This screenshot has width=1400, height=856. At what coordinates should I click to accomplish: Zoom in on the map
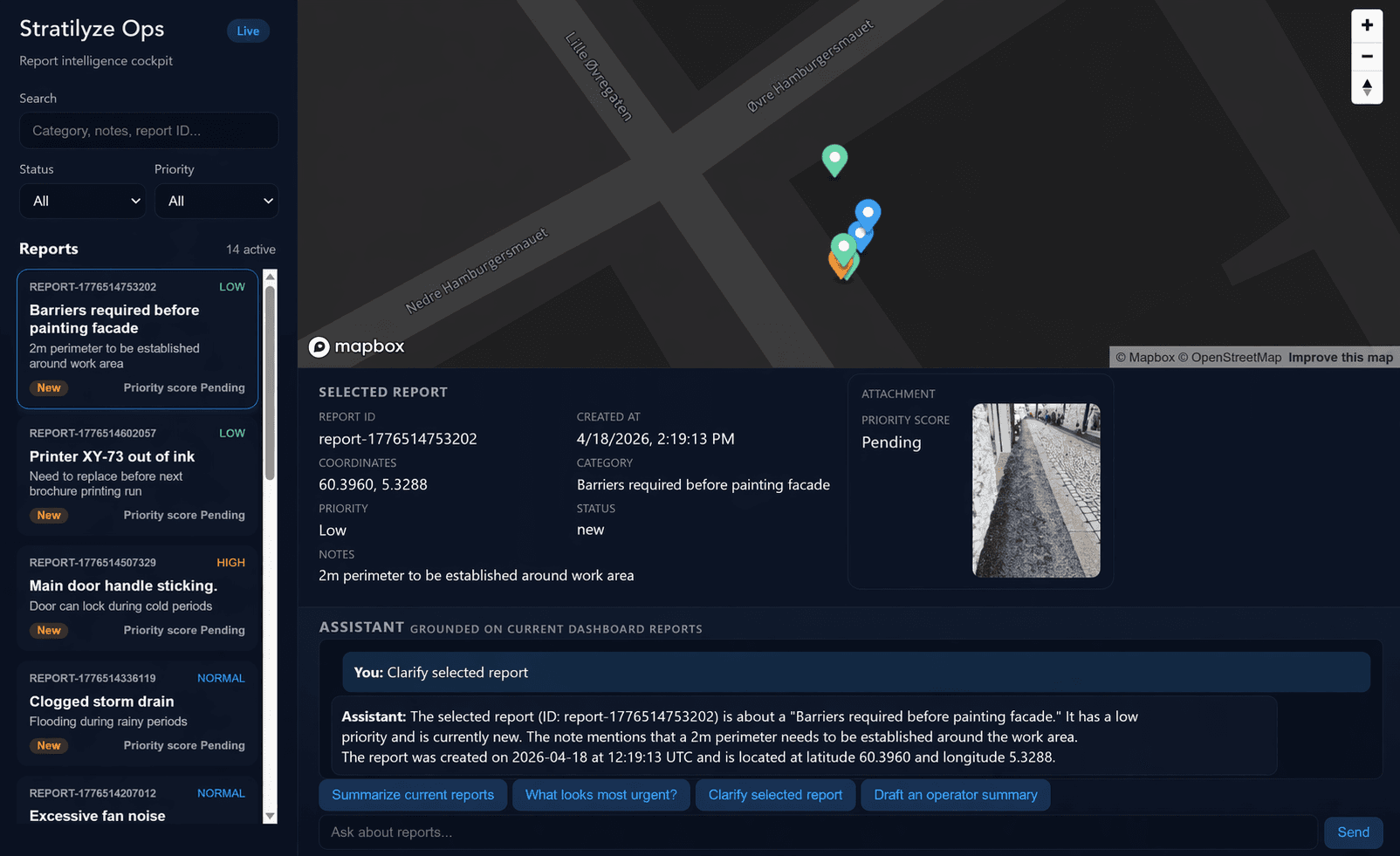[x=1366, y=24]
